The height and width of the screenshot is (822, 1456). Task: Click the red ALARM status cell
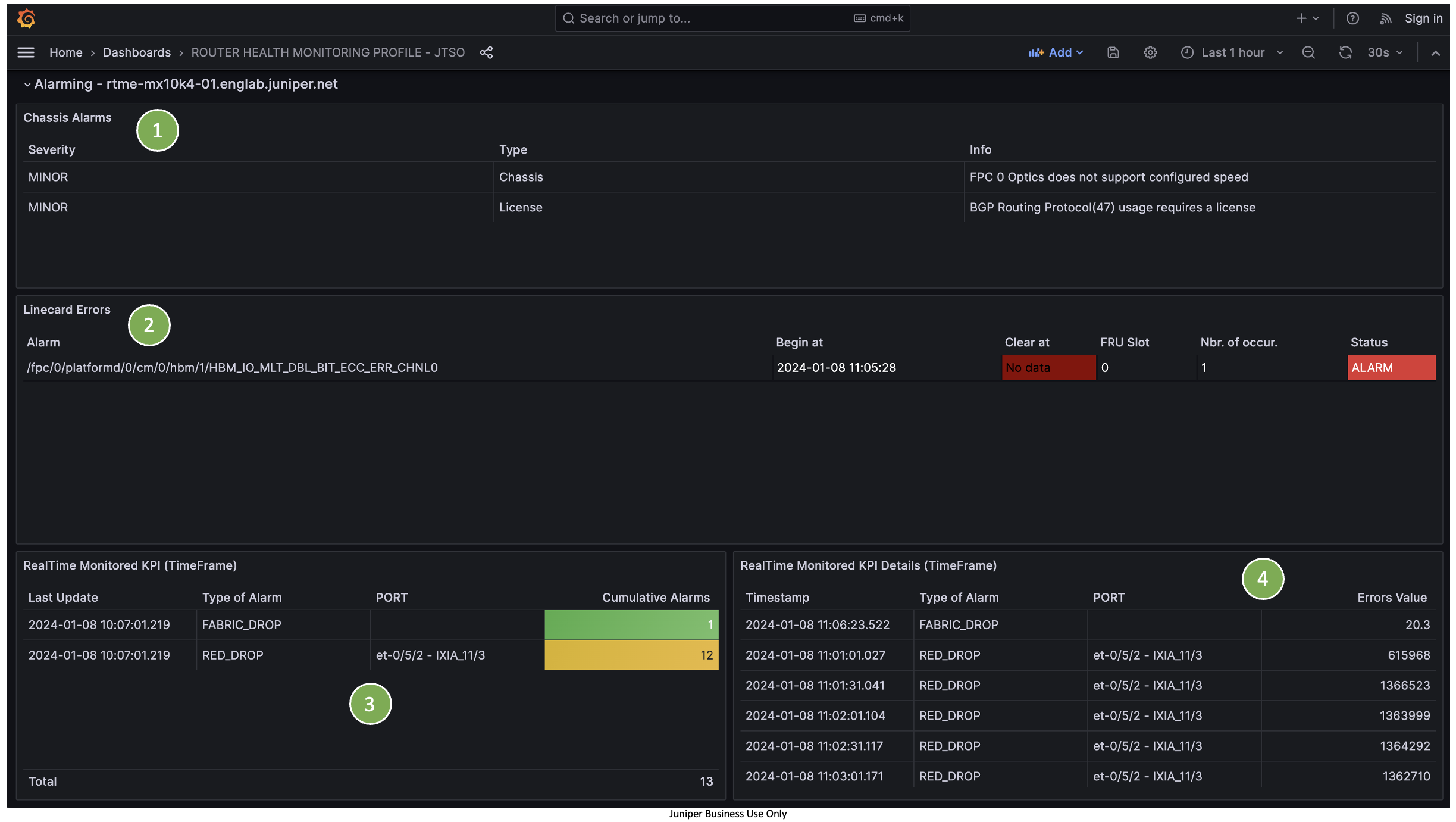[1391, 367]
